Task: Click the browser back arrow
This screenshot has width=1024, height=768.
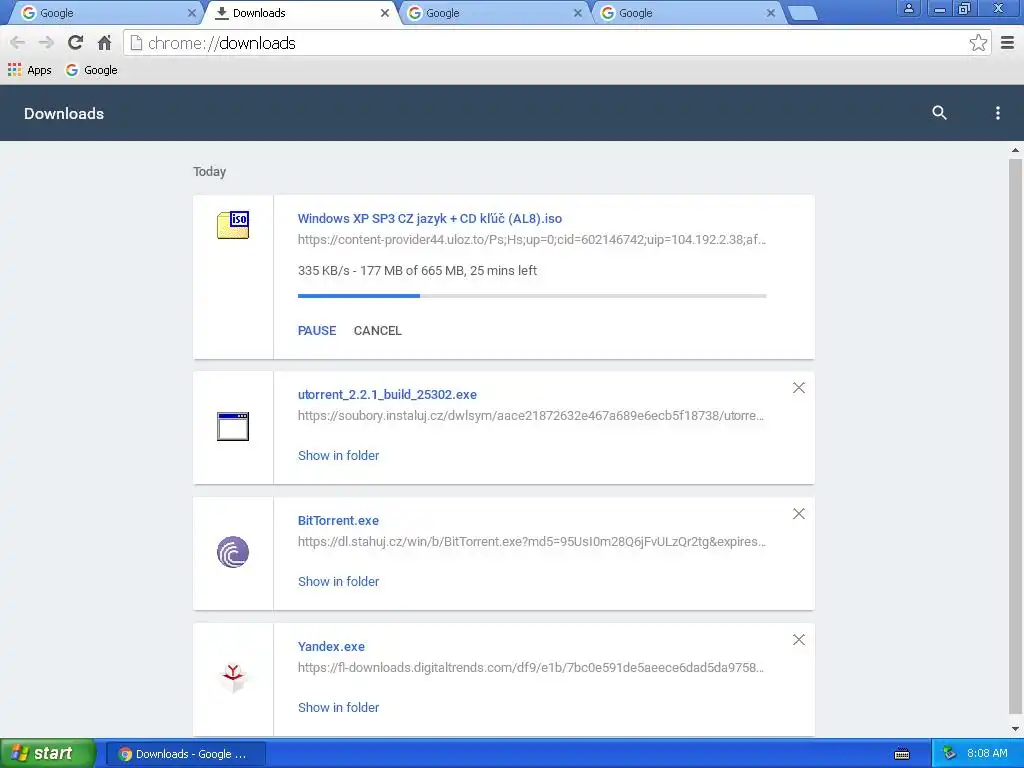Action: [x=18, y=43]
